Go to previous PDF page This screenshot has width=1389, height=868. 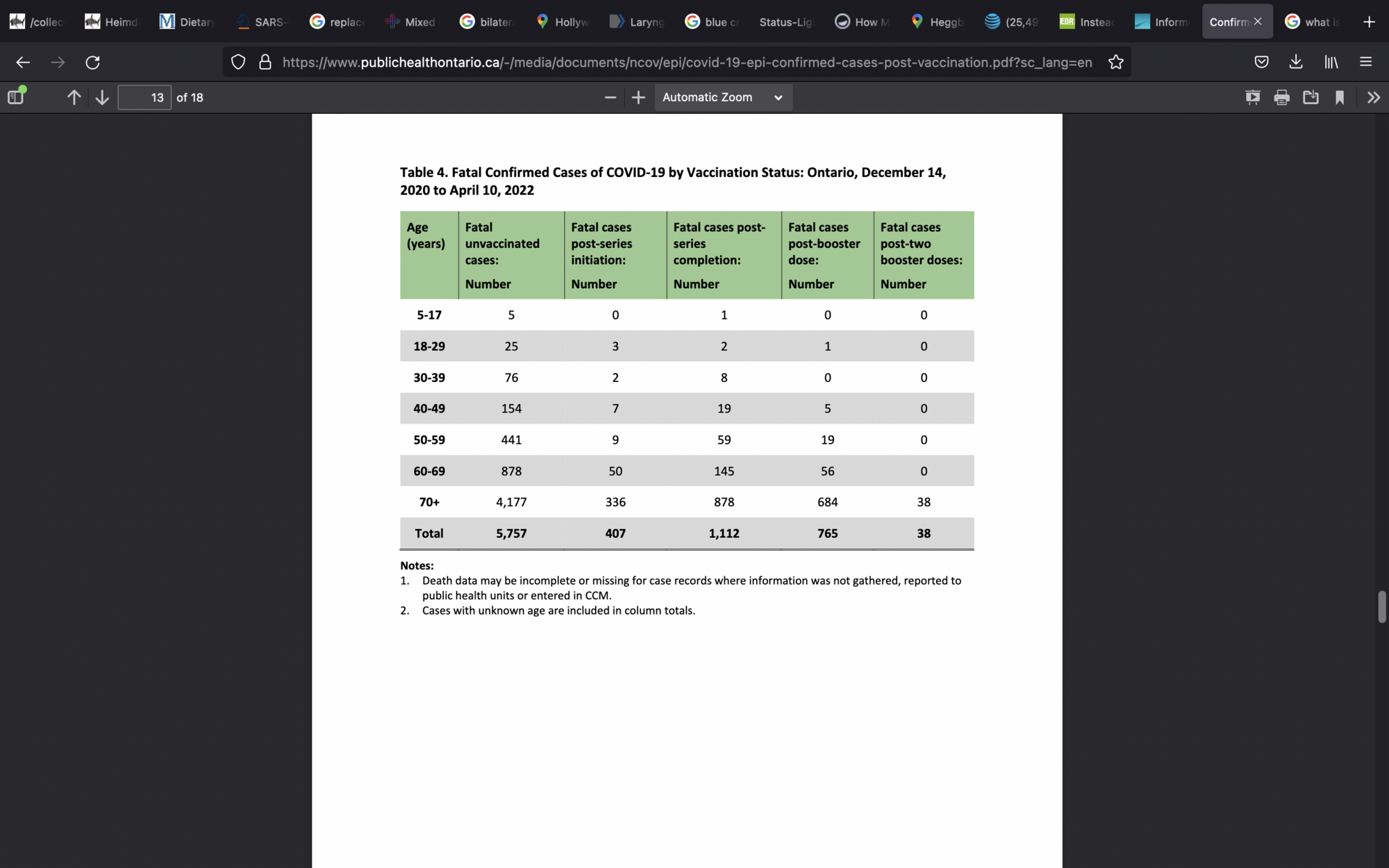pyautogui.click(x=74, y=97)
